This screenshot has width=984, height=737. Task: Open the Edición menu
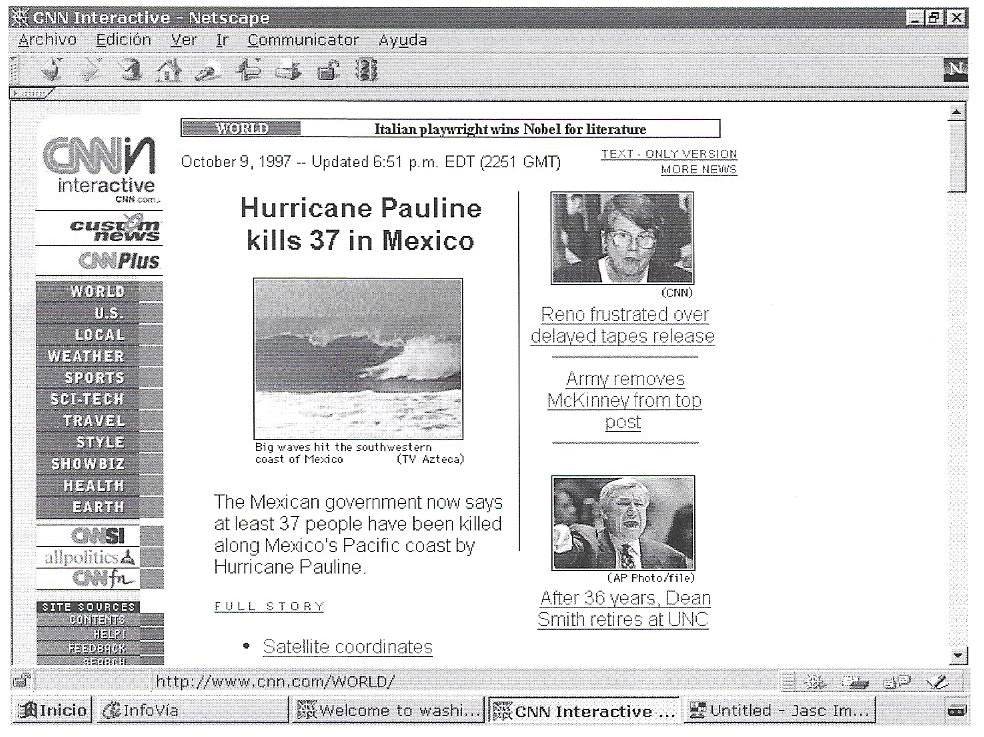(123, 40)
